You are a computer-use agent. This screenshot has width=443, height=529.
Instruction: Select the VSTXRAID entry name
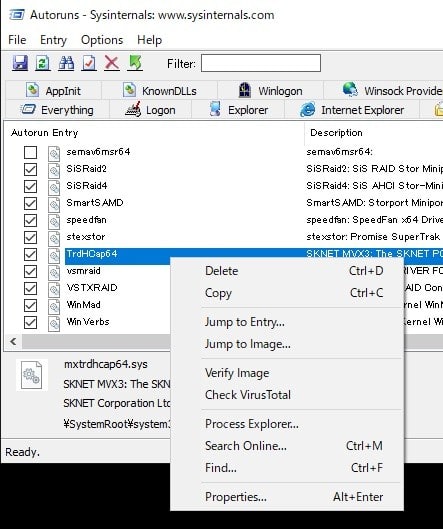(92, 288)
